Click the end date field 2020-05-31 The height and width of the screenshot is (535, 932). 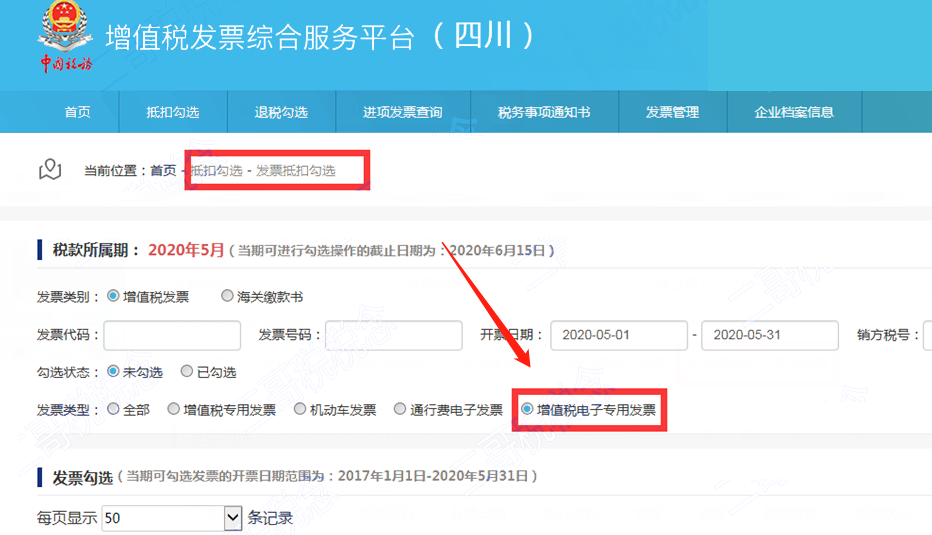point(770,335)
